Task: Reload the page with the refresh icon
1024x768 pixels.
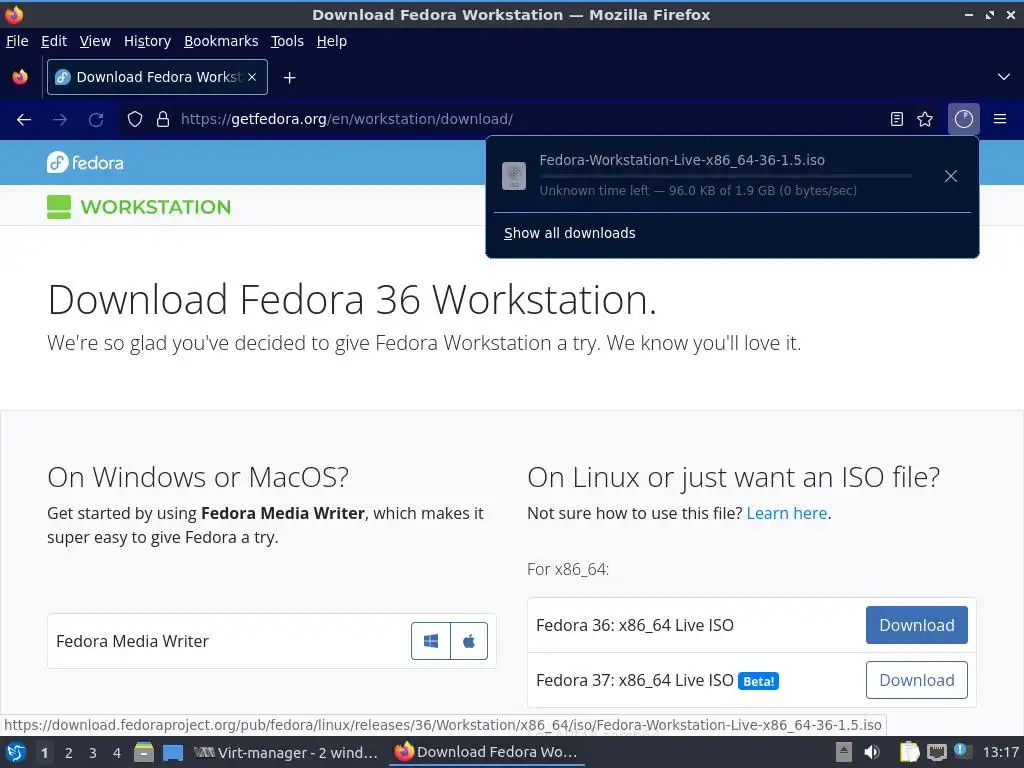Action: [96, 120]
